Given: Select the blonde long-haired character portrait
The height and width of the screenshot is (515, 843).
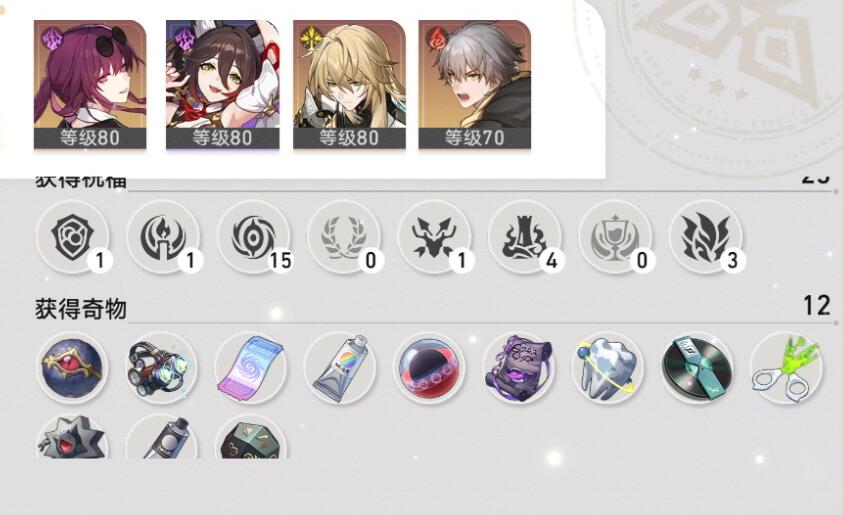Looking at the screenshot, I should coord(349,84).
